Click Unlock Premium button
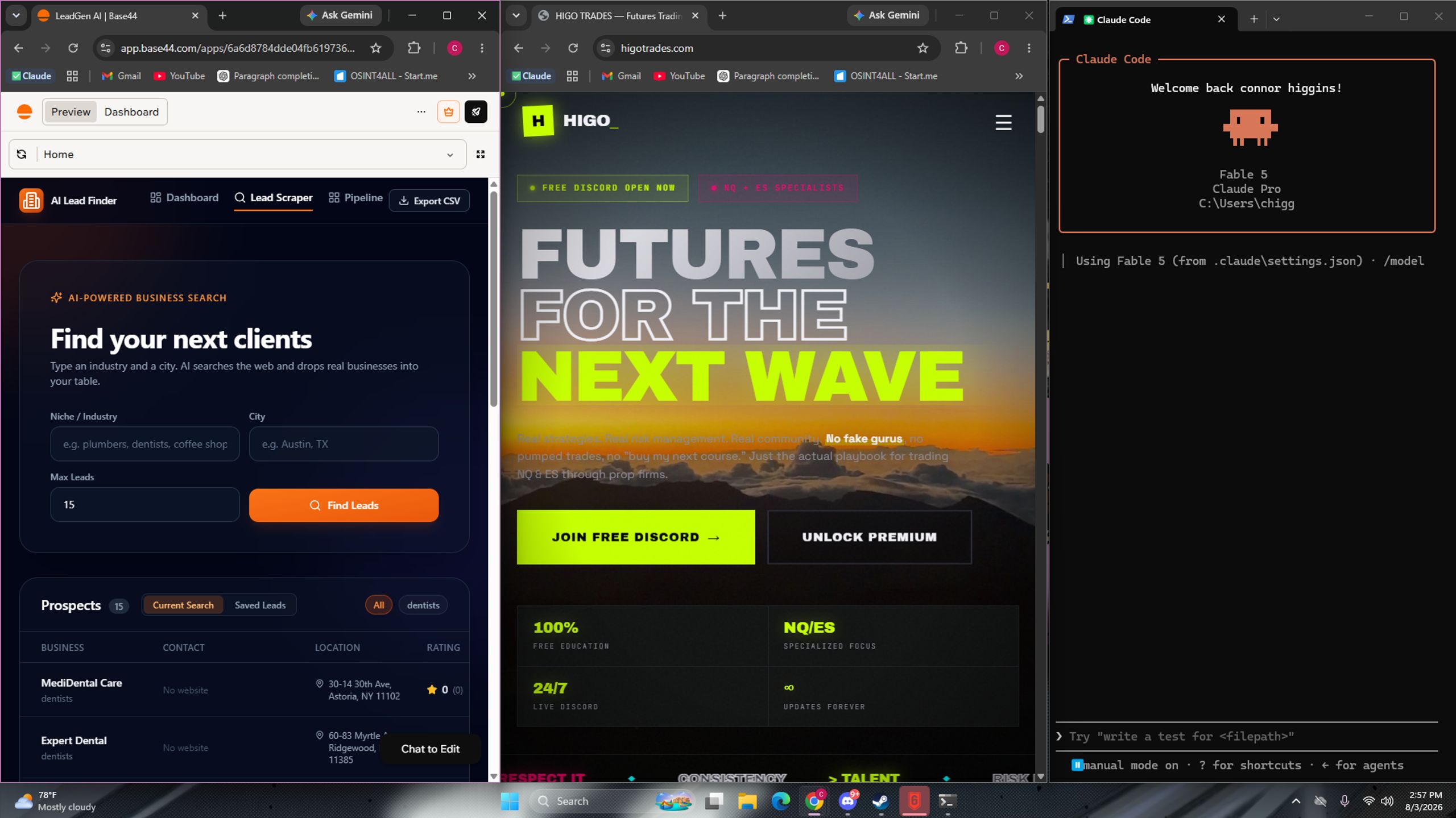 point(869,537)
